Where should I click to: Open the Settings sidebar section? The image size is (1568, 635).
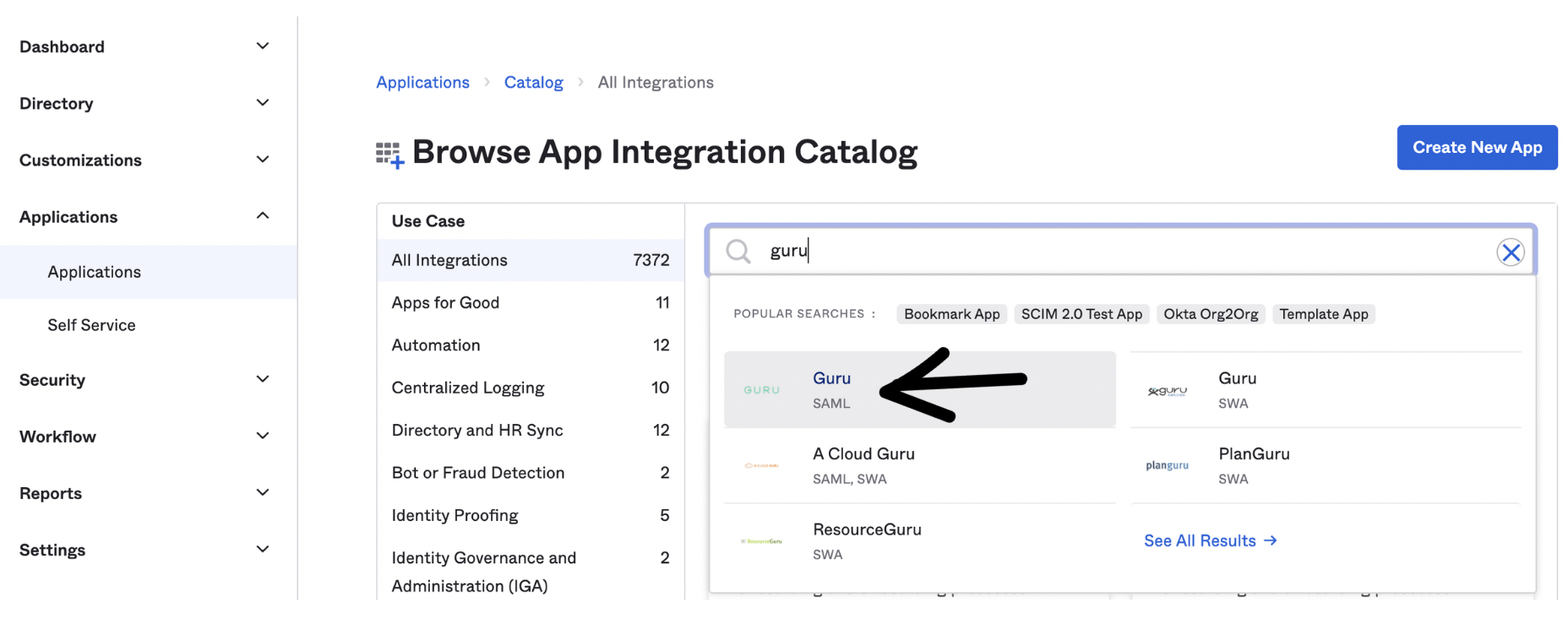click(52, 550)
